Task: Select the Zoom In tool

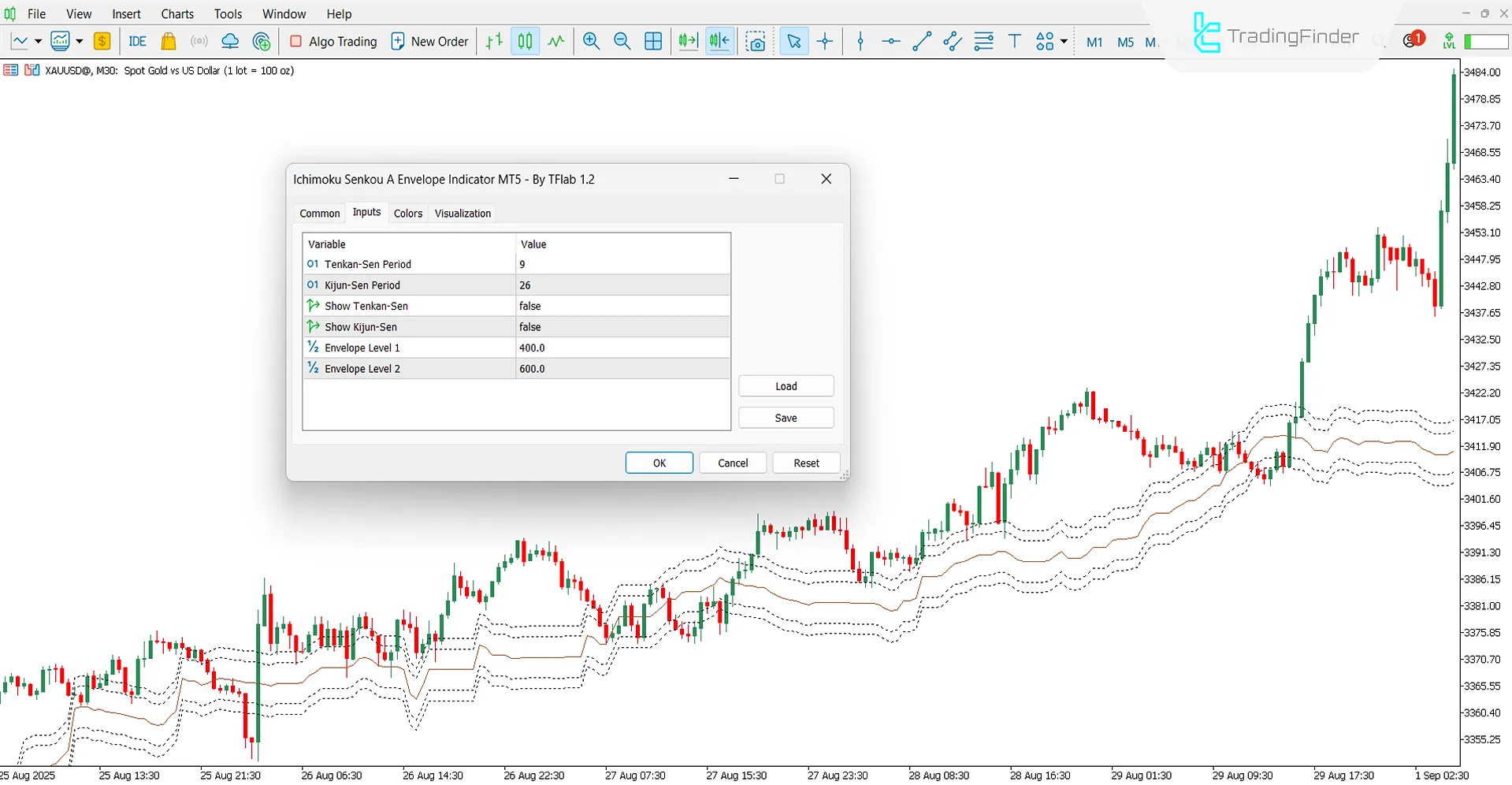Action: click(x=591, y=41)
